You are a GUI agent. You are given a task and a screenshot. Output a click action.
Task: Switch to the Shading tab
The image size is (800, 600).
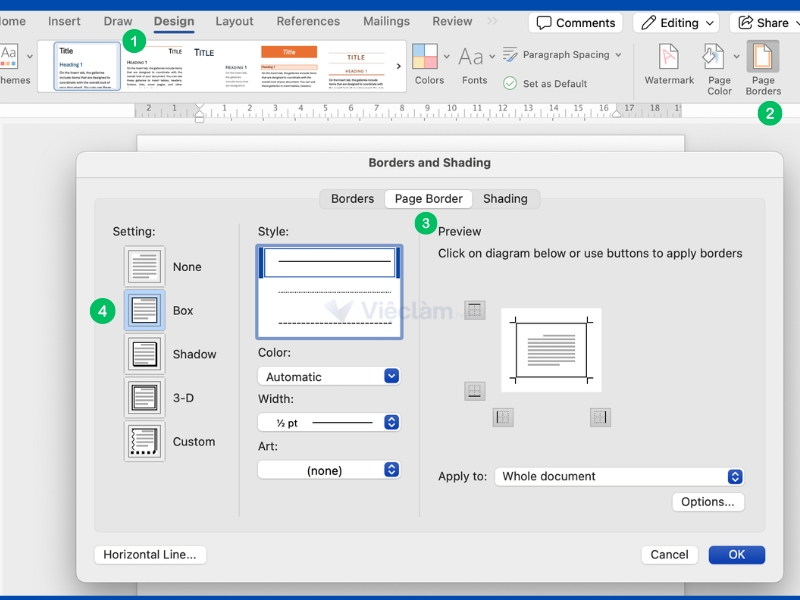[505, 199]
